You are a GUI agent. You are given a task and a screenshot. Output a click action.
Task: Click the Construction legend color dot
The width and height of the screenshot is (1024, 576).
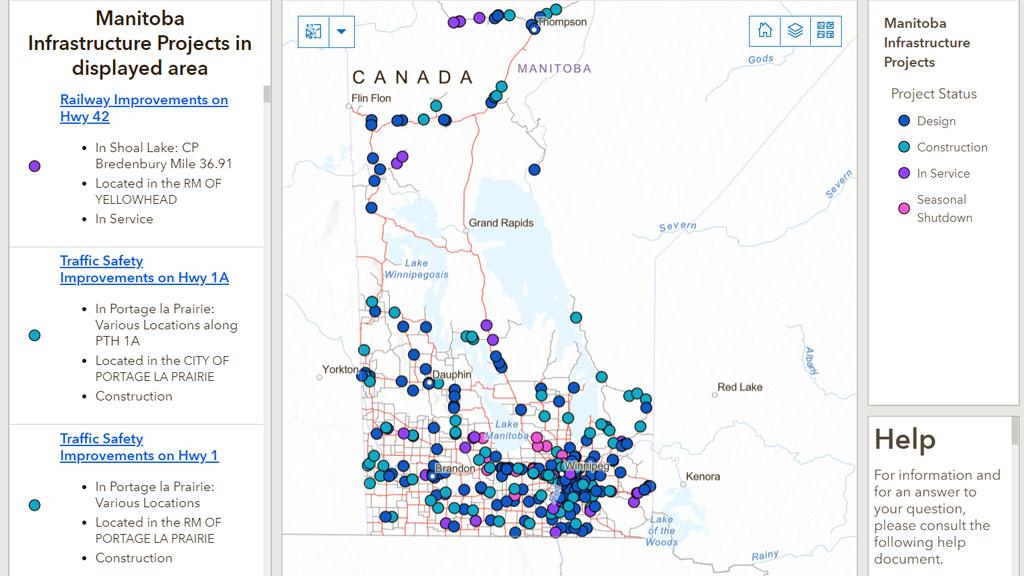point(903,147)
